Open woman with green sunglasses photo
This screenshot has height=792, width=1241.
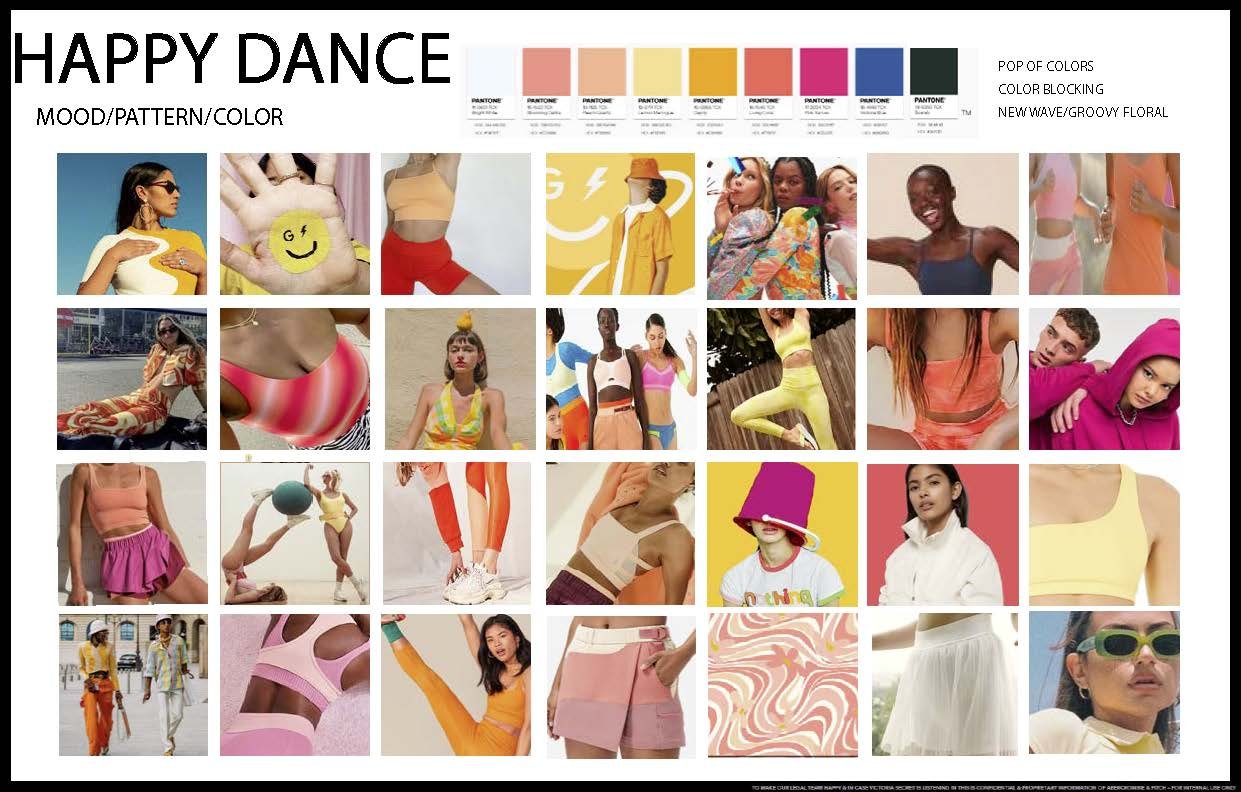1104,683
